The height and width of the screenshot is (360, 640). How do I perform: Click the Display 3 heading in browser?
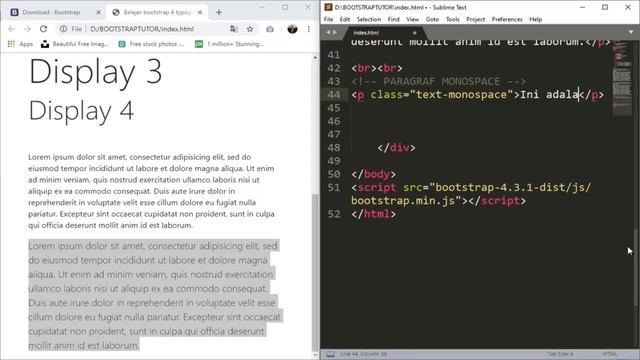coord(96,72)
